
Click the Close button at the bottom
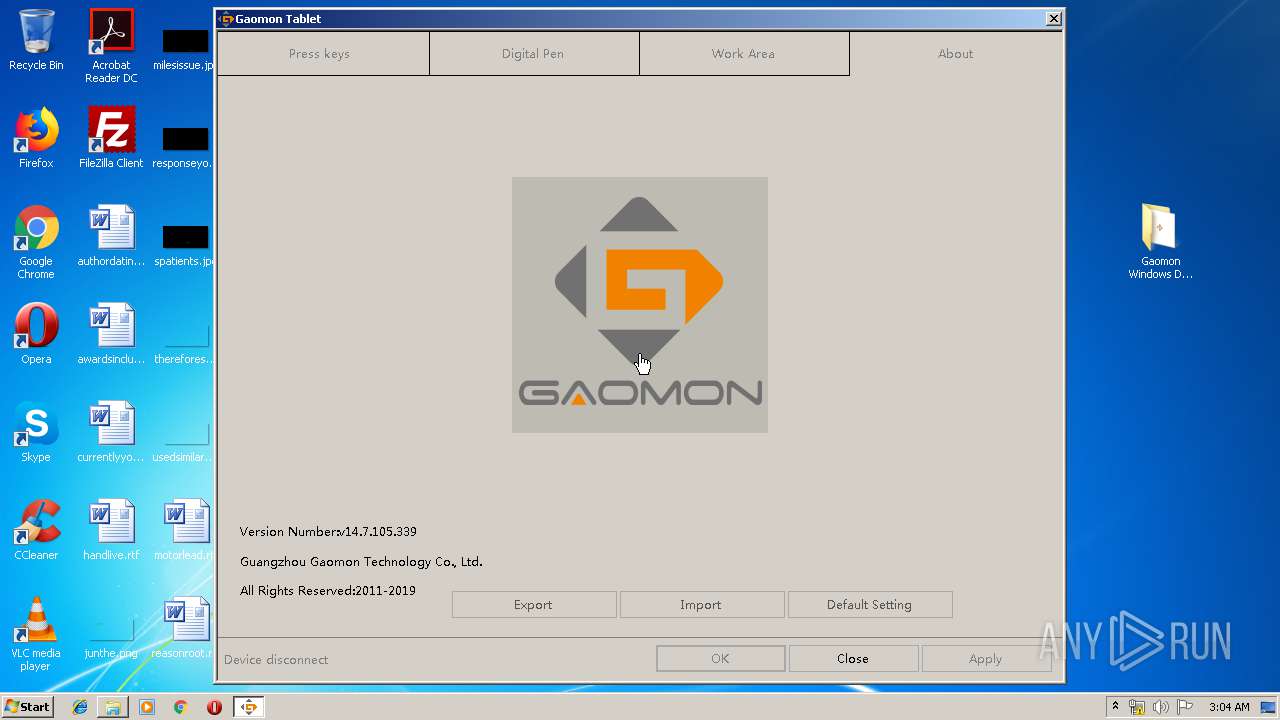[x=853, y=658]
